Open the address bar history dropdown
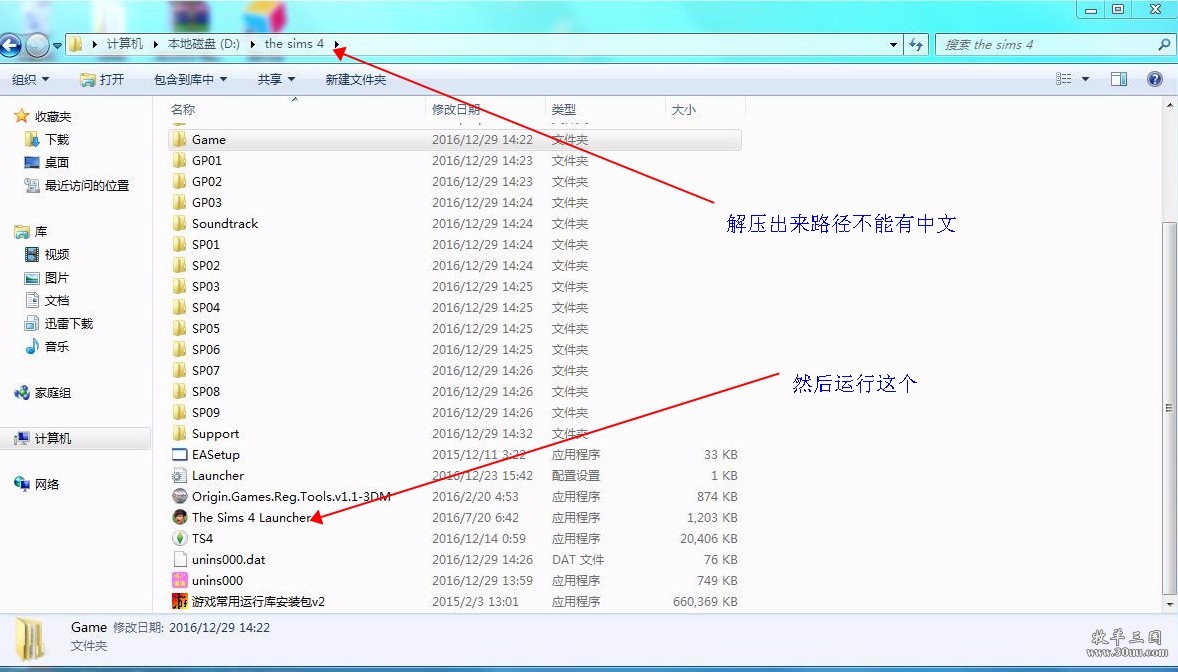 tap(893, 44)
